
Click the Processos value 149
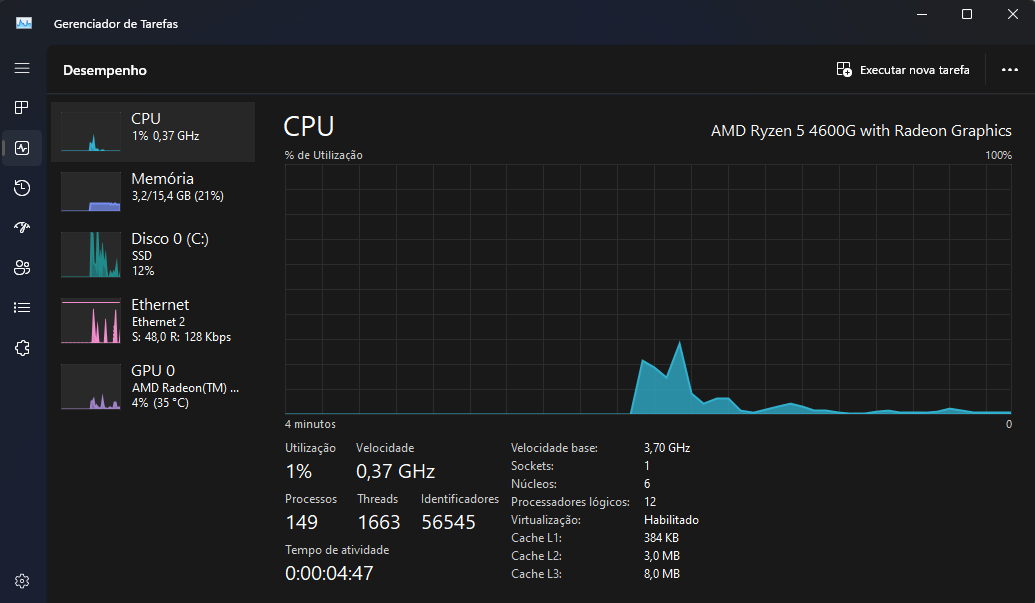(x=302, y=522)
